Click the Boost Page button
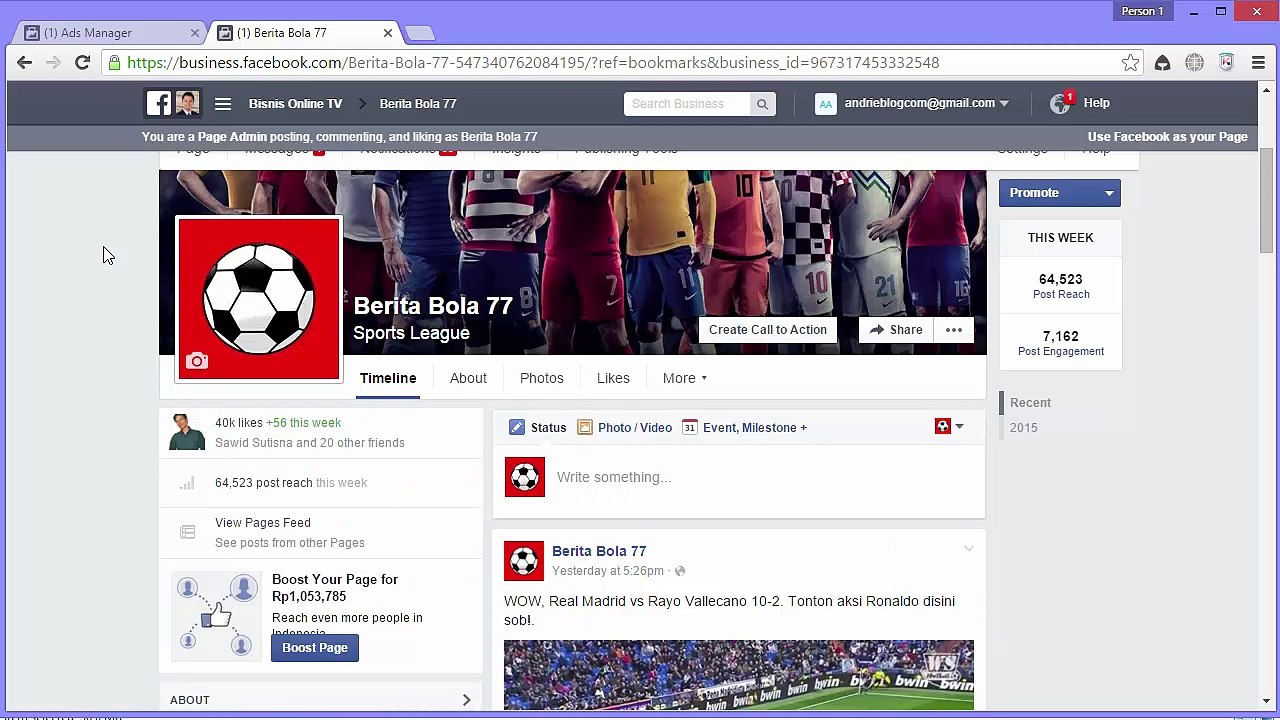 315,648
